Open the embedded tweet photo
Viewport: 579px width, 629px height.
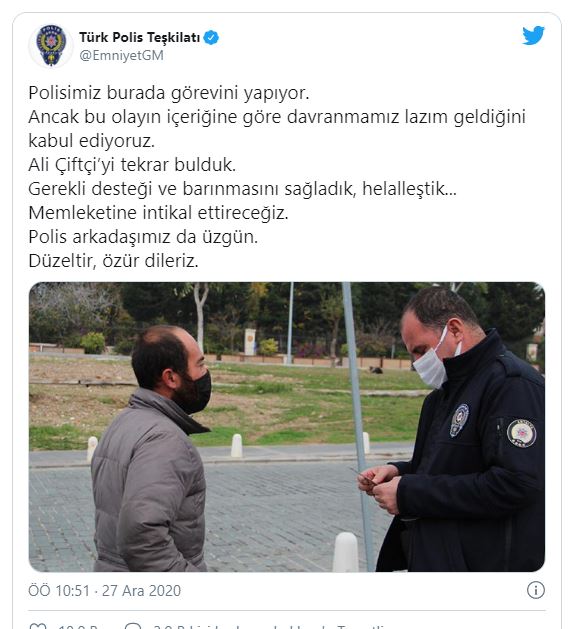(287, 427)
